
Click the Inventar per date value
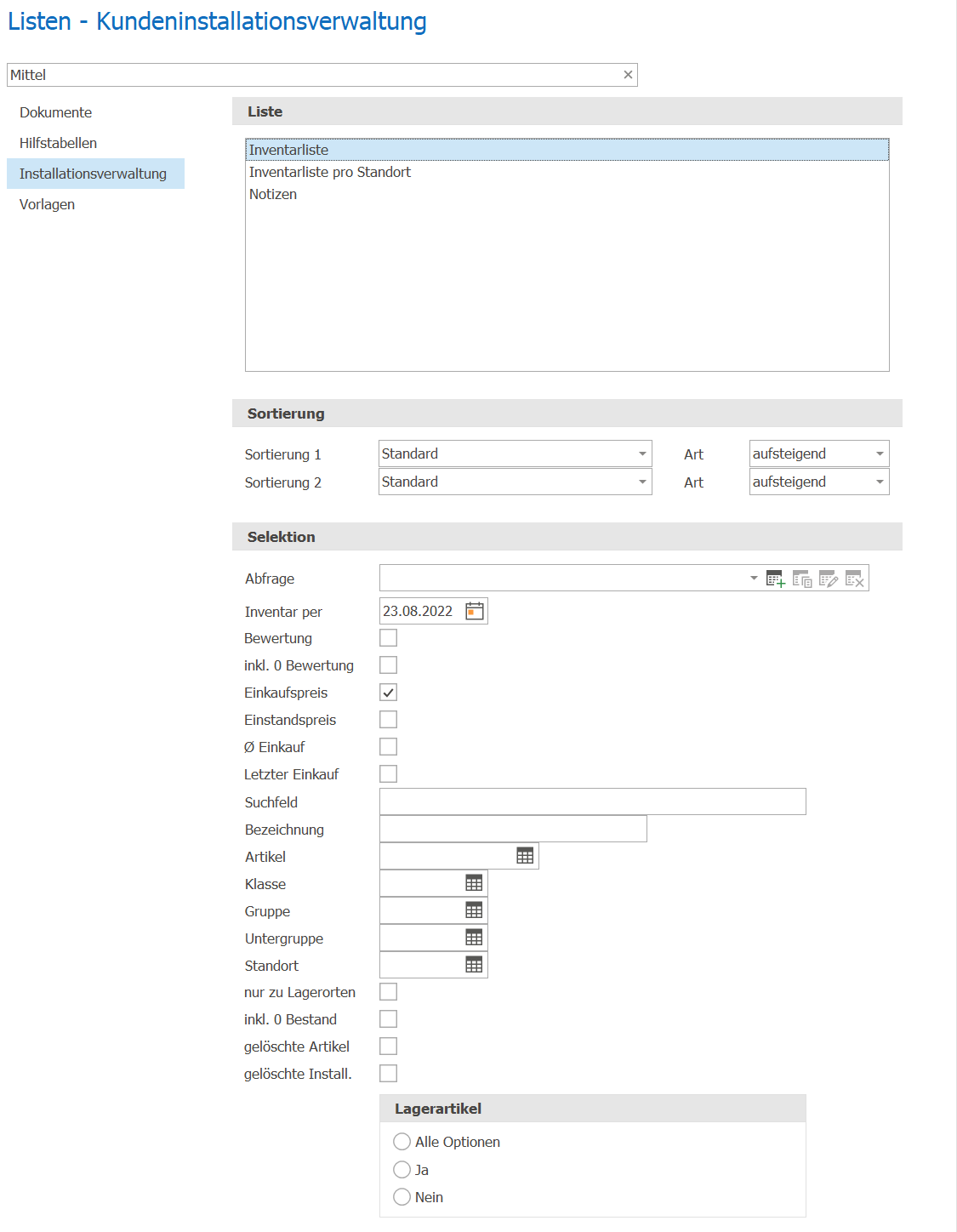[418, 611]
